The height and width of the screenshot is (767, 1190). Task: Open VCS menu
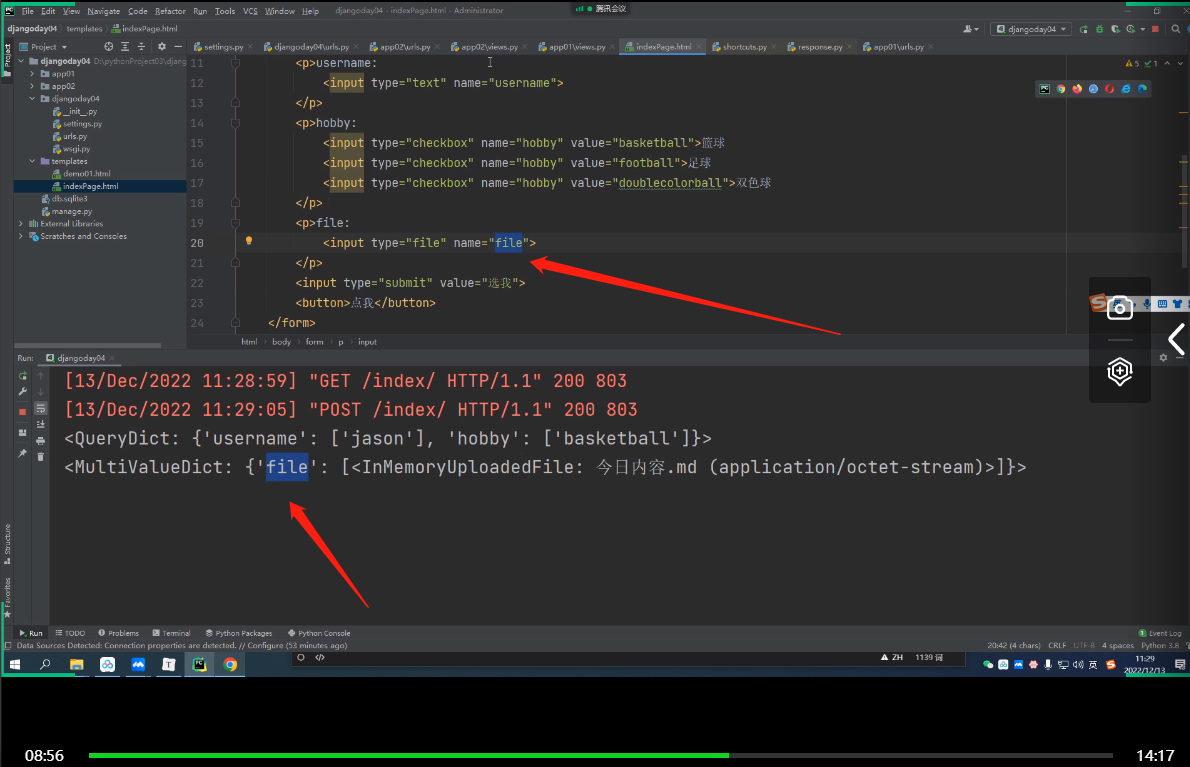[x=250, y=11]
